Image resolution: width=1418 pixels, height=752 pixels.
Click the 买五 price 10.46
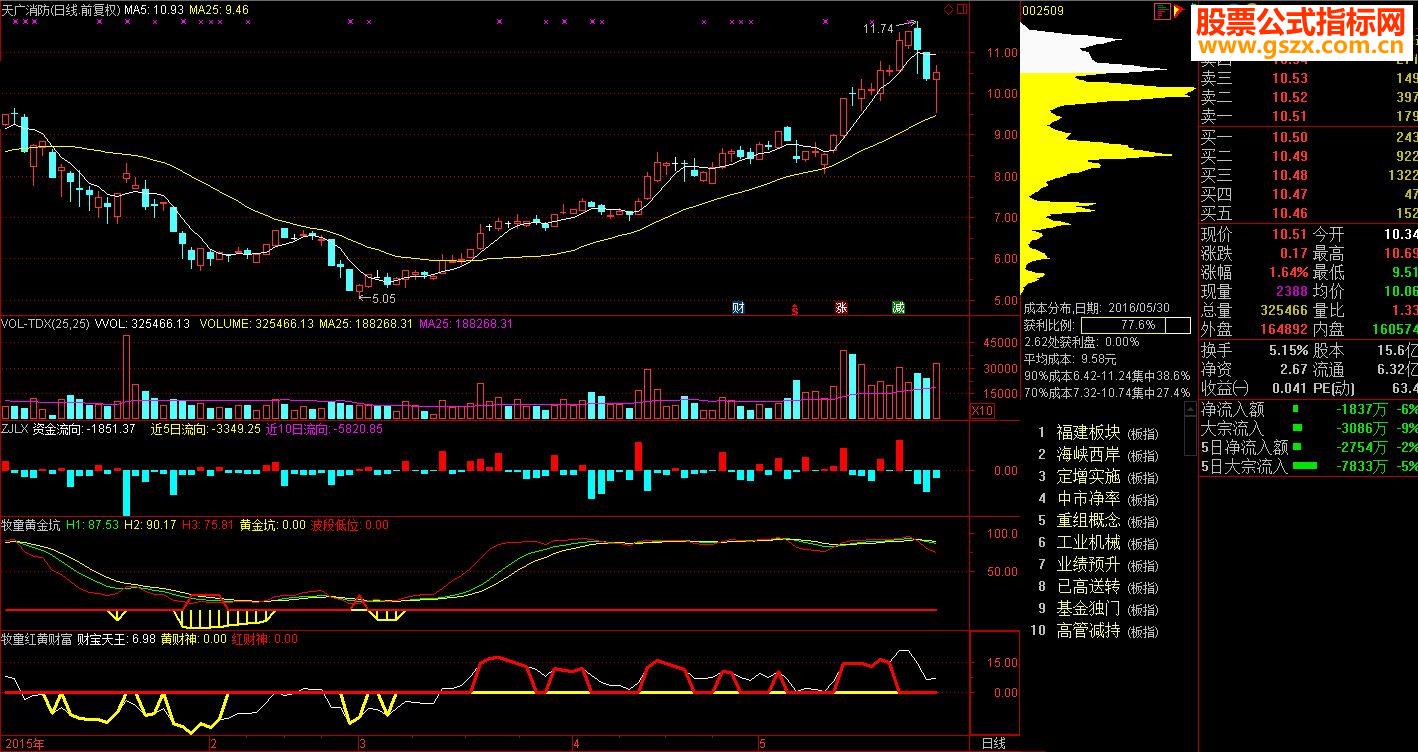point(1289,213)
